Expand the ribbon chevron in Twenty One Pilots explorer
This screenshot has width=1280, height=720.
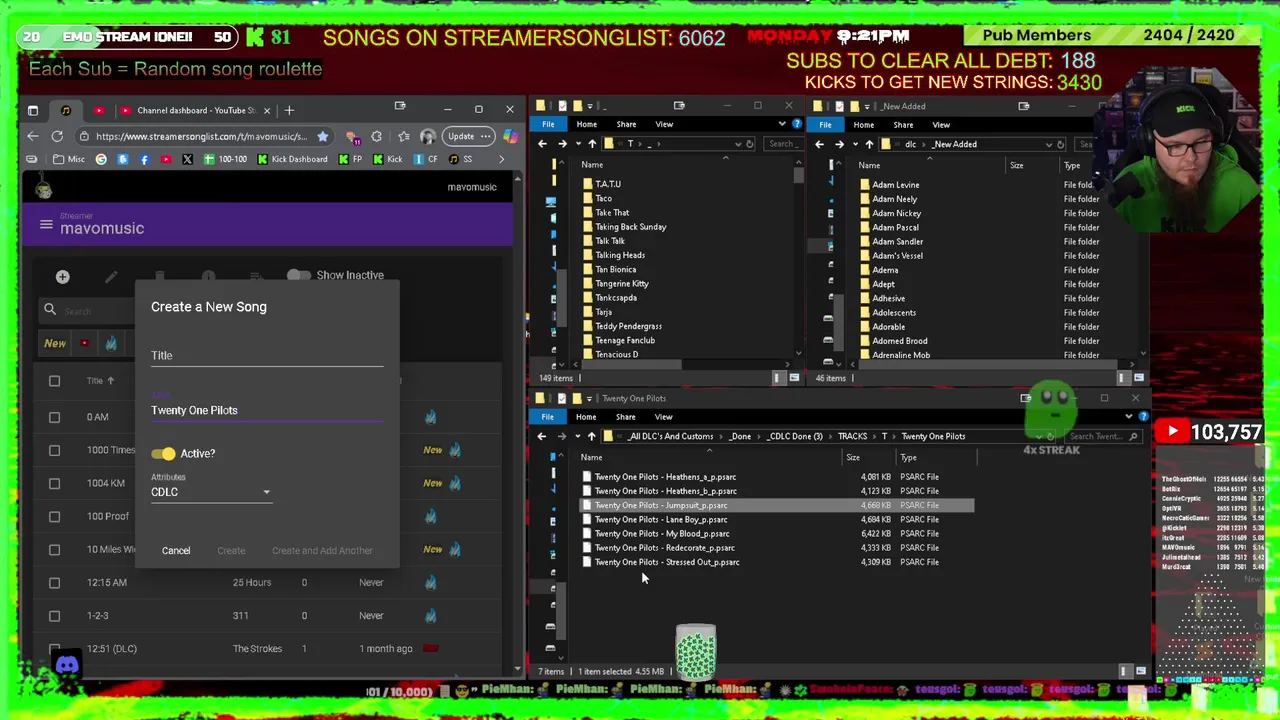click(x=1129, y=417)
